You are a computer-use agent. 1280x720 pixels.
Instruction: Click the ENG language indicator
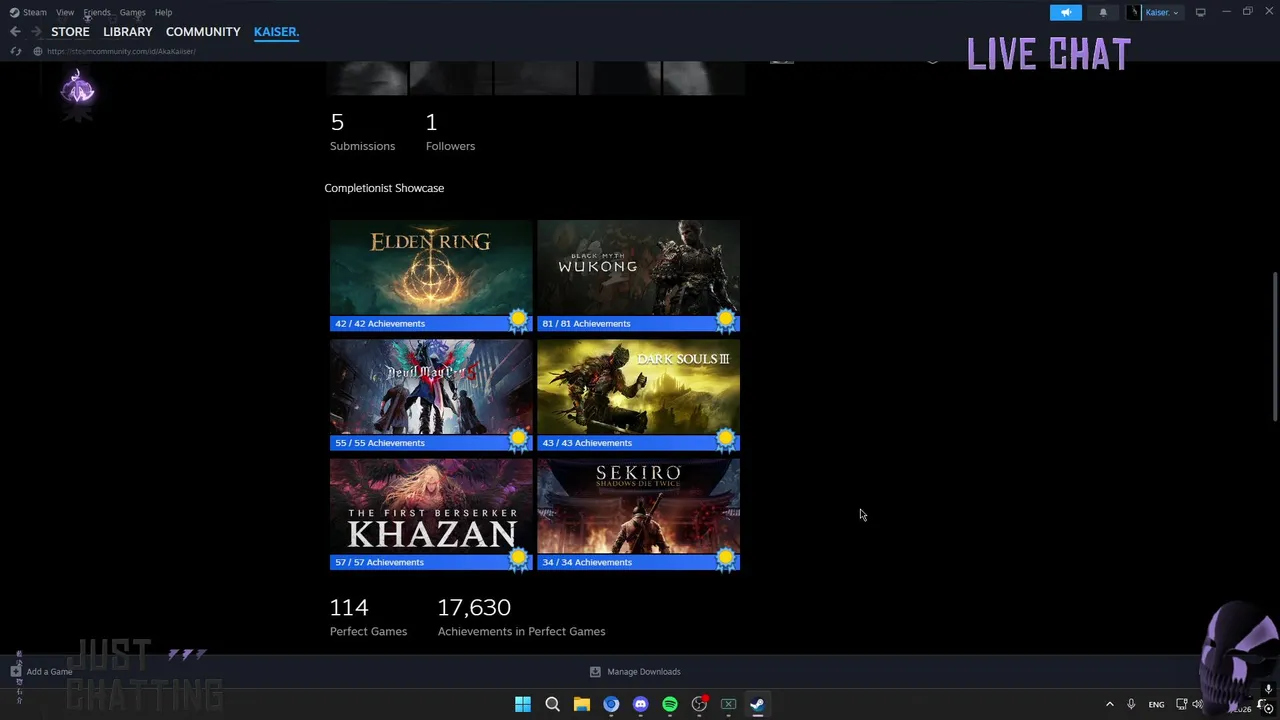click(x=1156, y=704)
